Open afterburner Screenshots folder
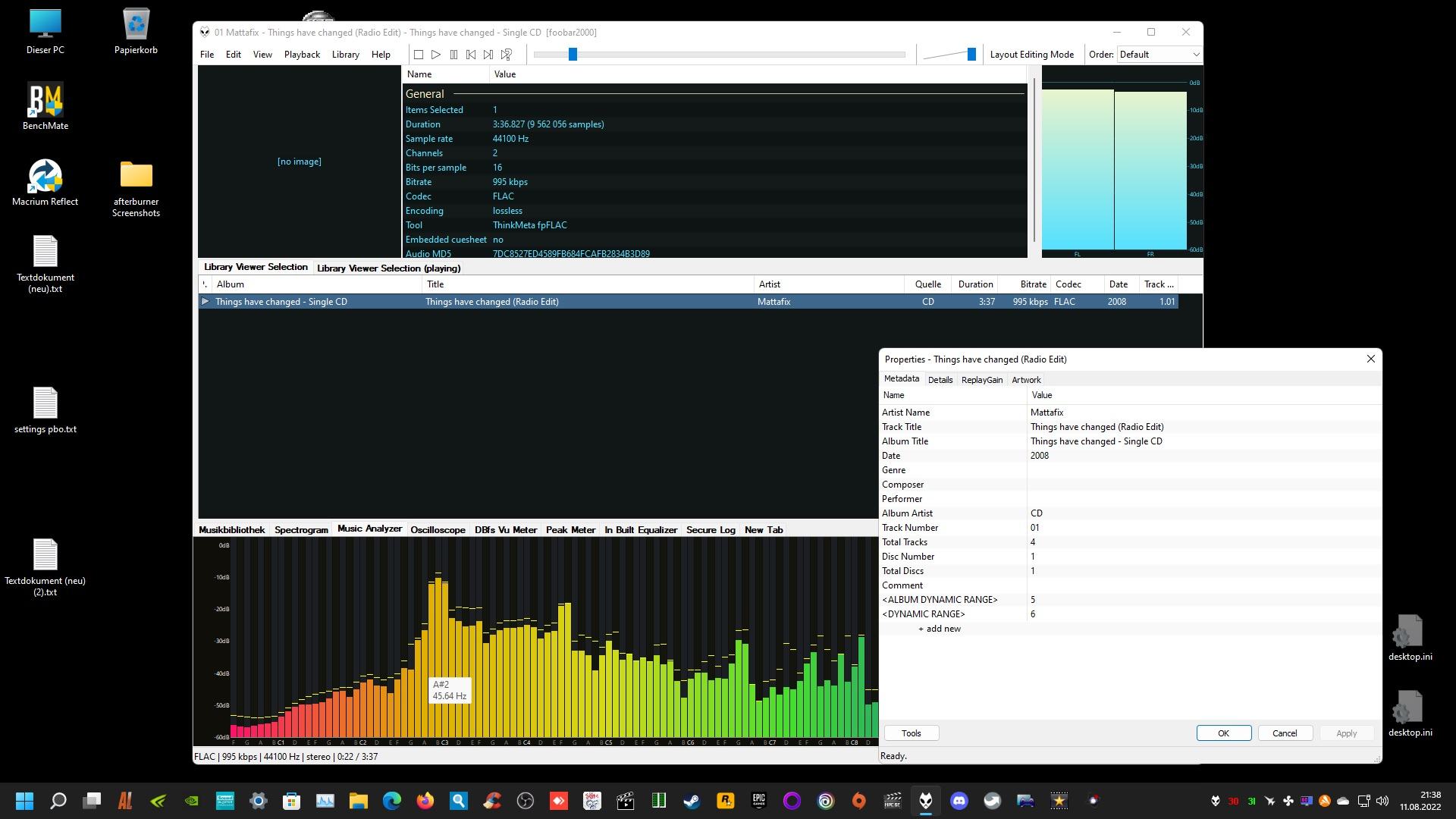The image size is (1456, 819). click(x=136, y=188)
